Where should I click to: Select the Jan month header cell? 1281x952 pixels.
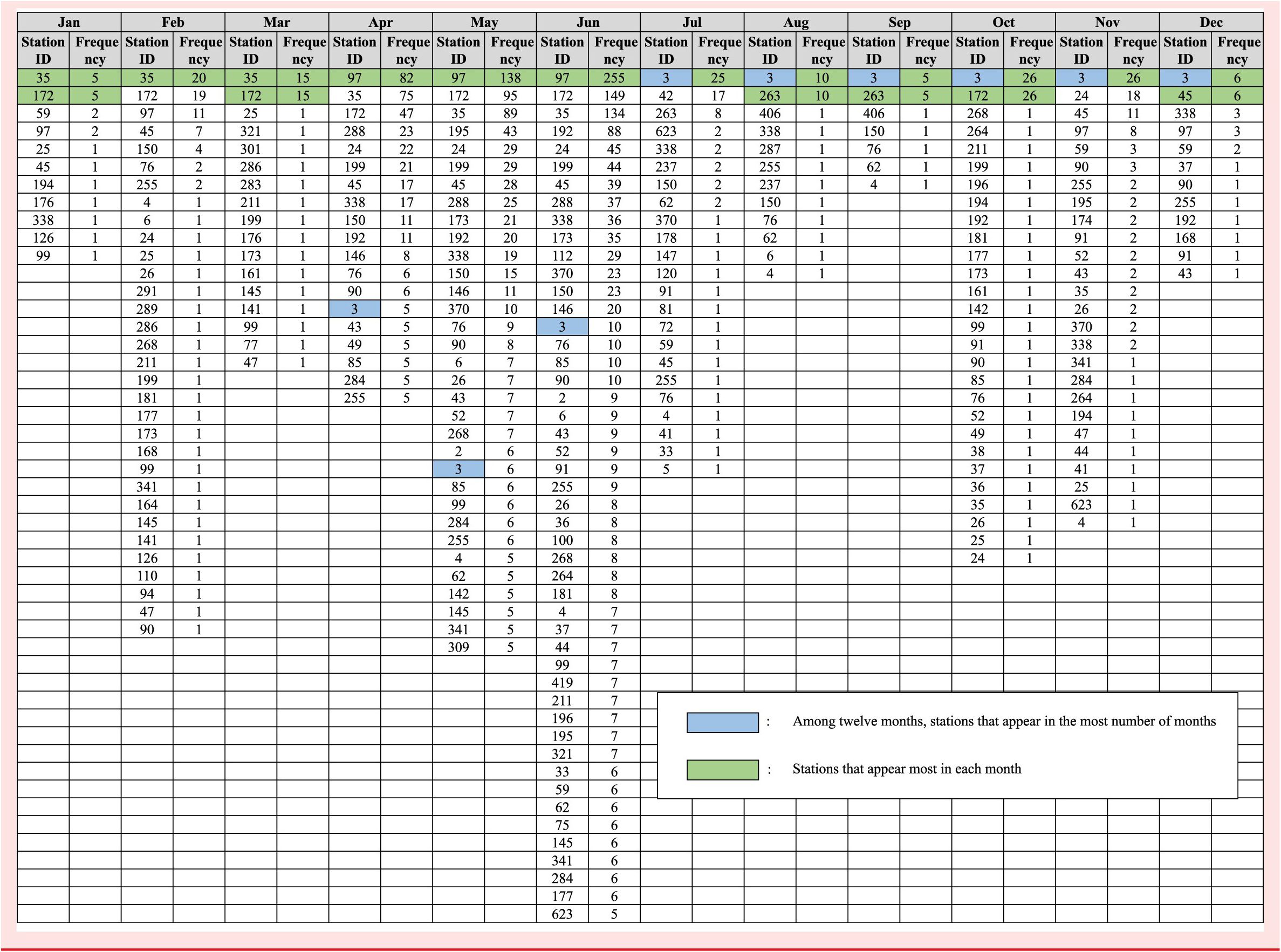tap(68, 23)
